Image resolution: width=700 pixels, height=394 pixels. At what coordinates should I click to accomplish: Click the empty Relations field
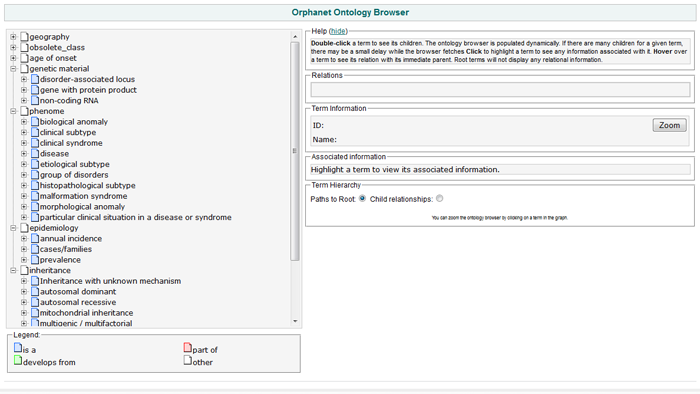click(500, 90)
